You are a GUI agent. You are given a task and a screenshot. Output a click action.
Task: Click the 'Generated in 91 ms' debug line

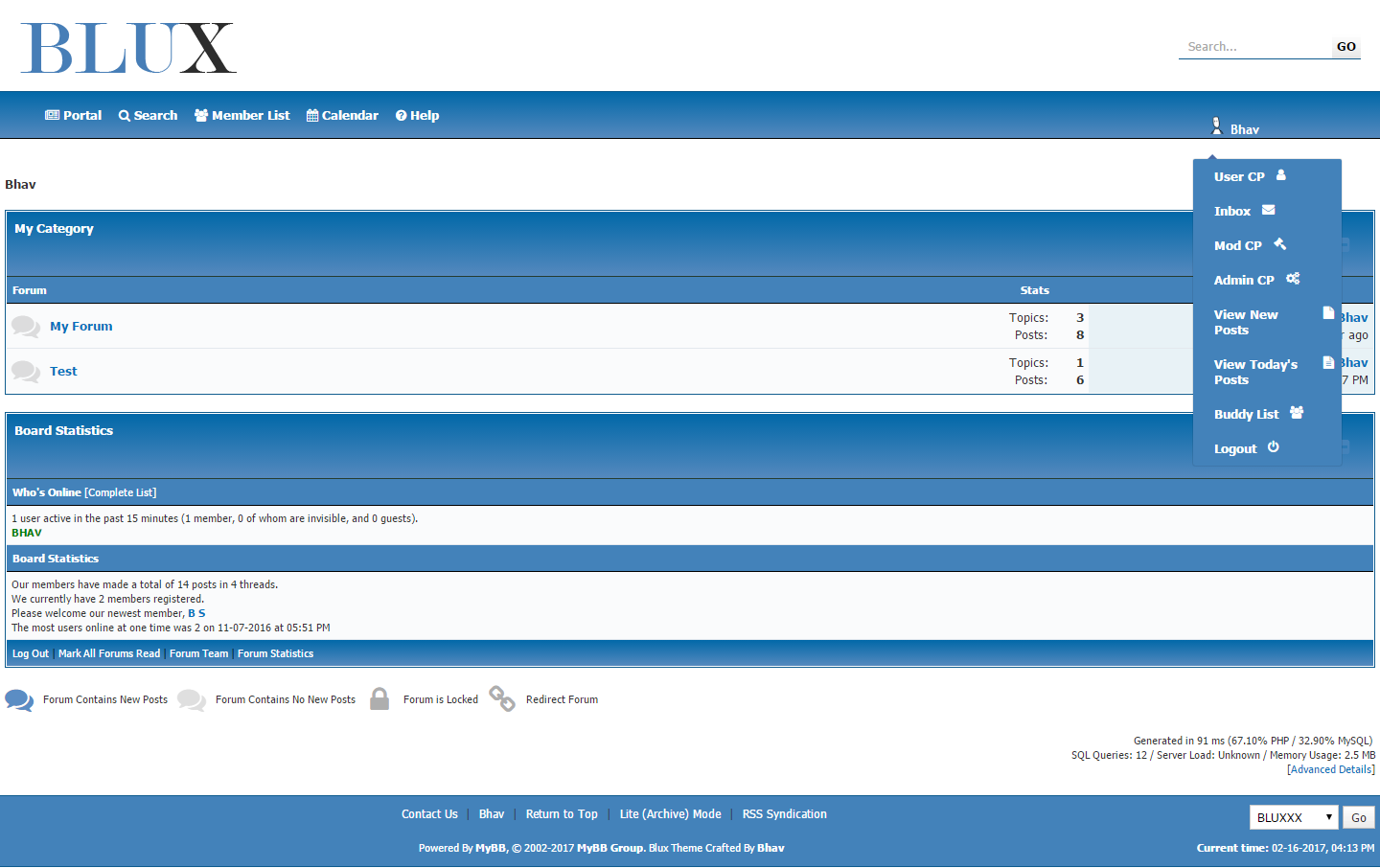1253,741
